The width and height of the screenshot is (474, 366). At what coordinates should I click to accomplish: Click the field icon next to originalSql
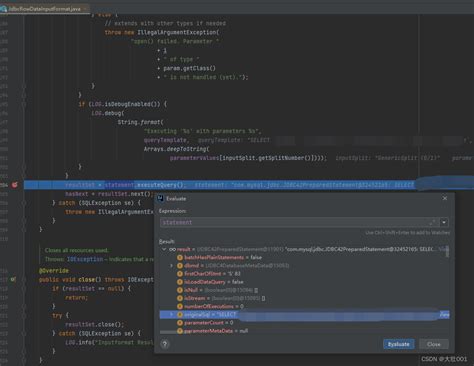(x=180, y=314)
